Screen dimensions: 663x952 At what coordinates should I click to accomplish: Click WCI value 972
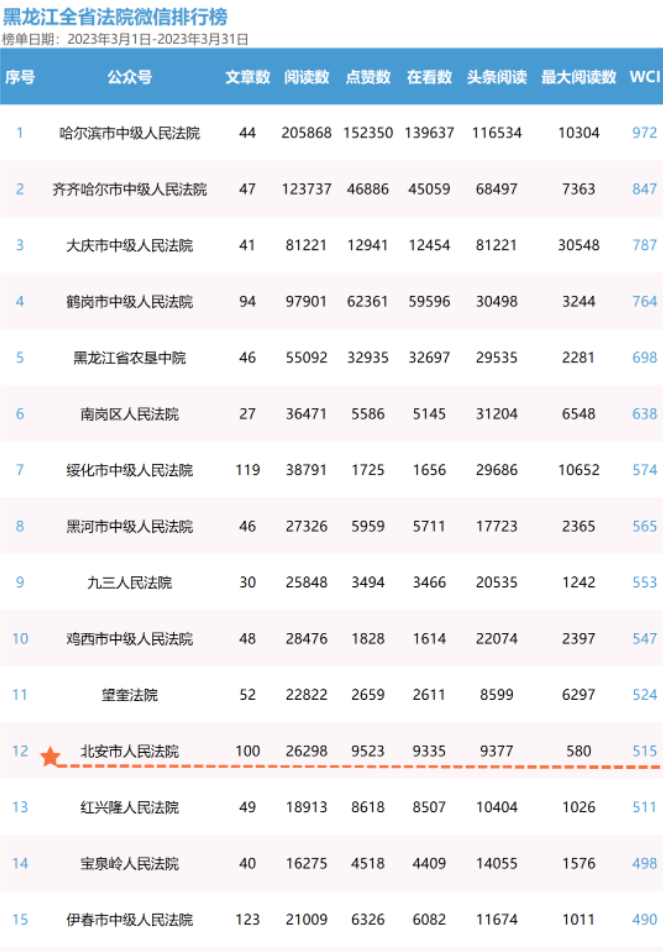644,132
